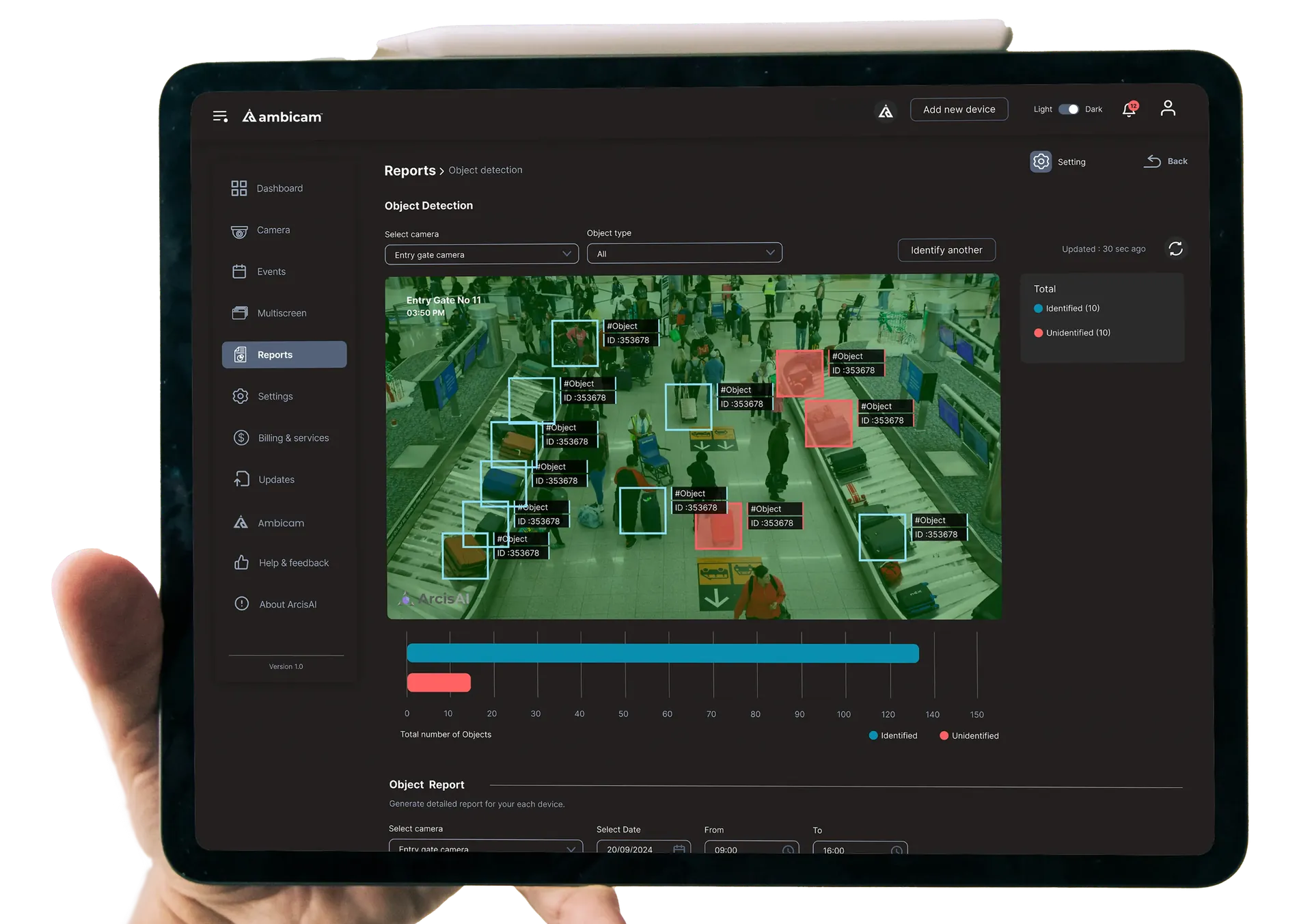The height and width of the screenshot is (924, 1312).
Task: Click the Camera icon in sidebar
Action: click(239, 232)
